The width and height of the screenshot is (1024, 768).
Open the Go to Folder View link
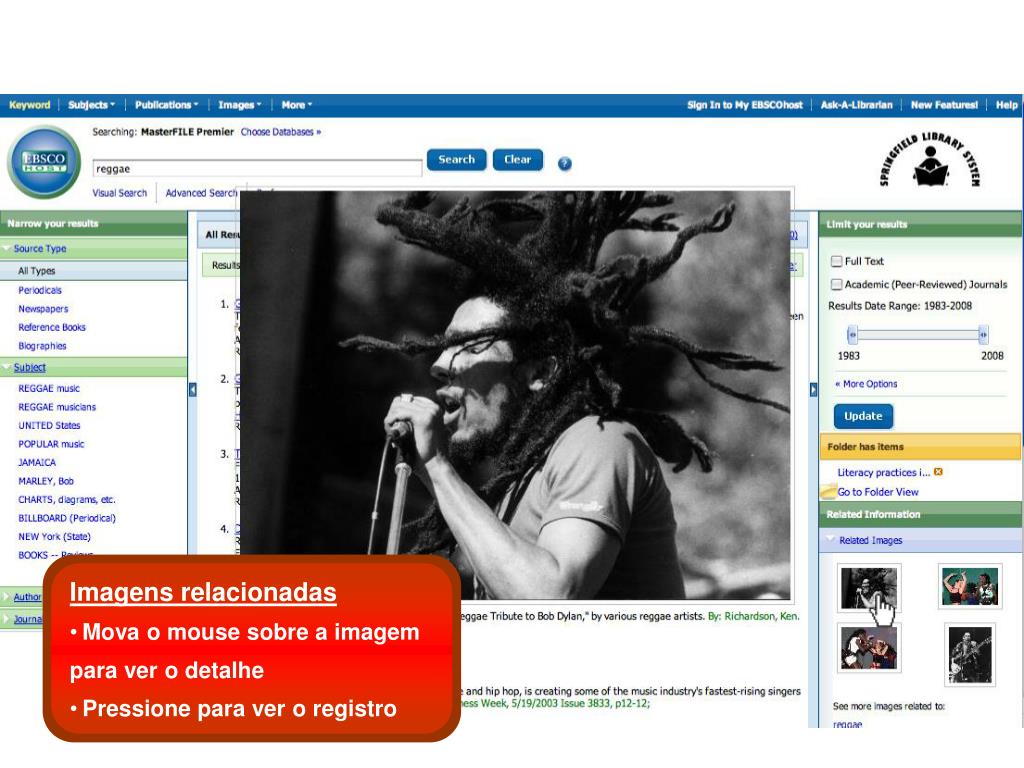pyautogui.click(x=878, y=492)
